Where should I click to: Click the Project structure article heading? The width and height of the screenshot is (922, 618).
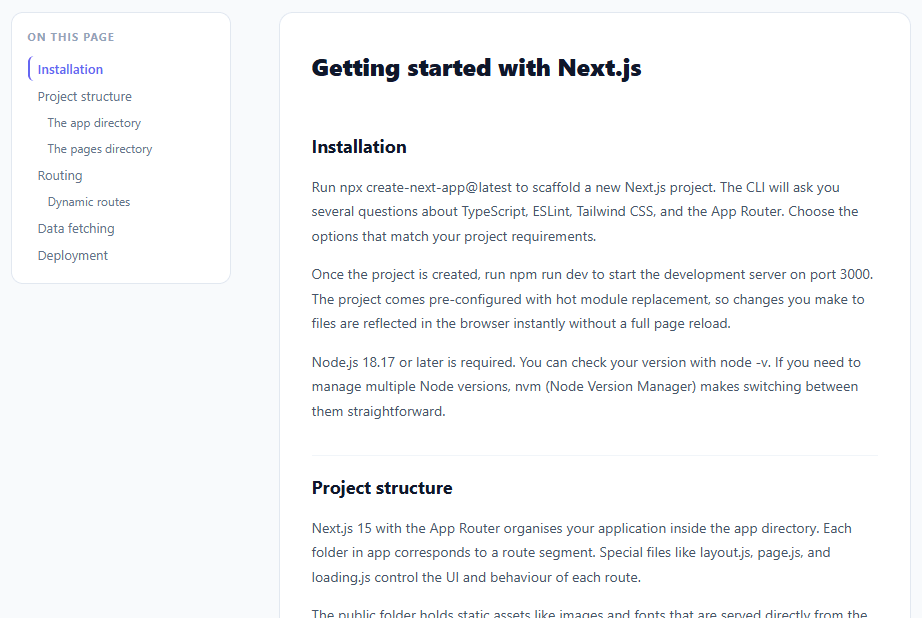click(382, 487)
